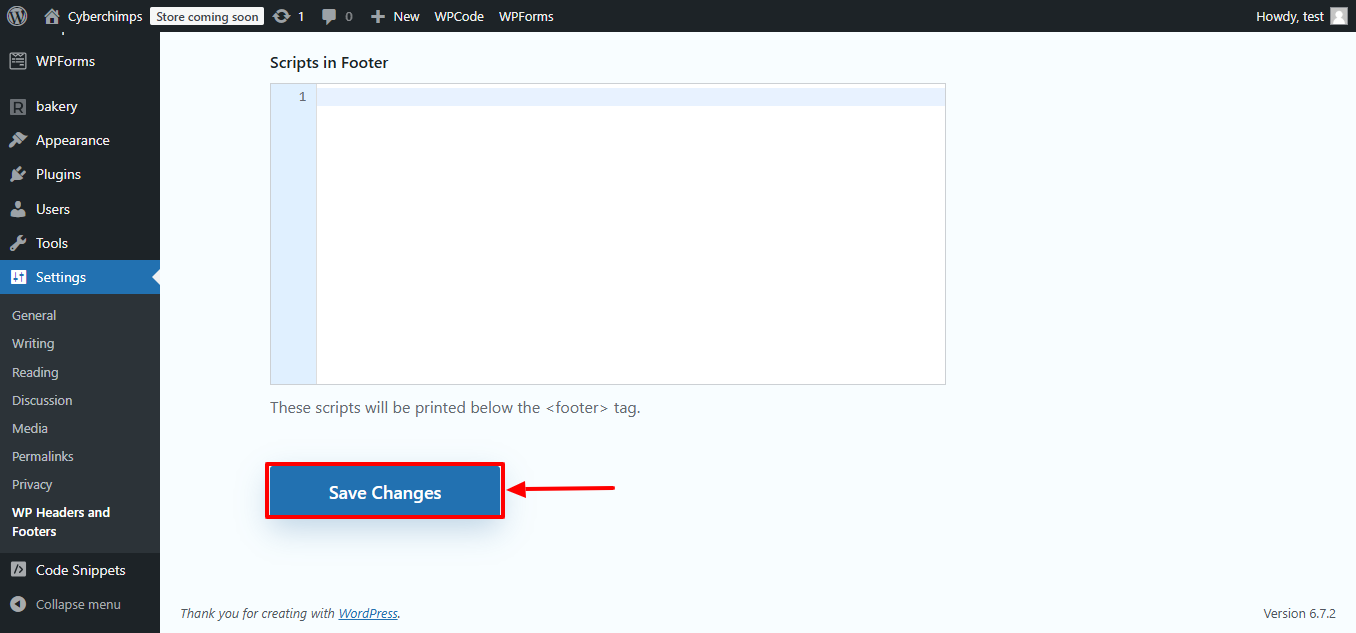This screenshot has height=633, width=1356.
Task: Open WPForms in the admin bar
Action: pos(526,16)
